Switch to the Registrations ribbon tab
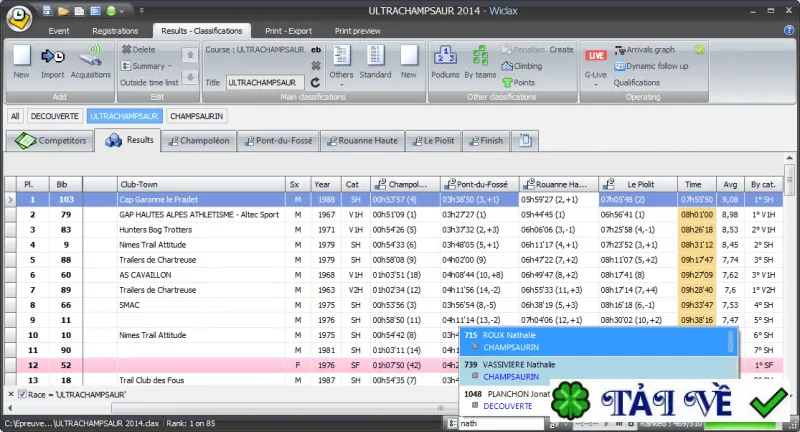800x432 pixels. (x=115, y=31)
